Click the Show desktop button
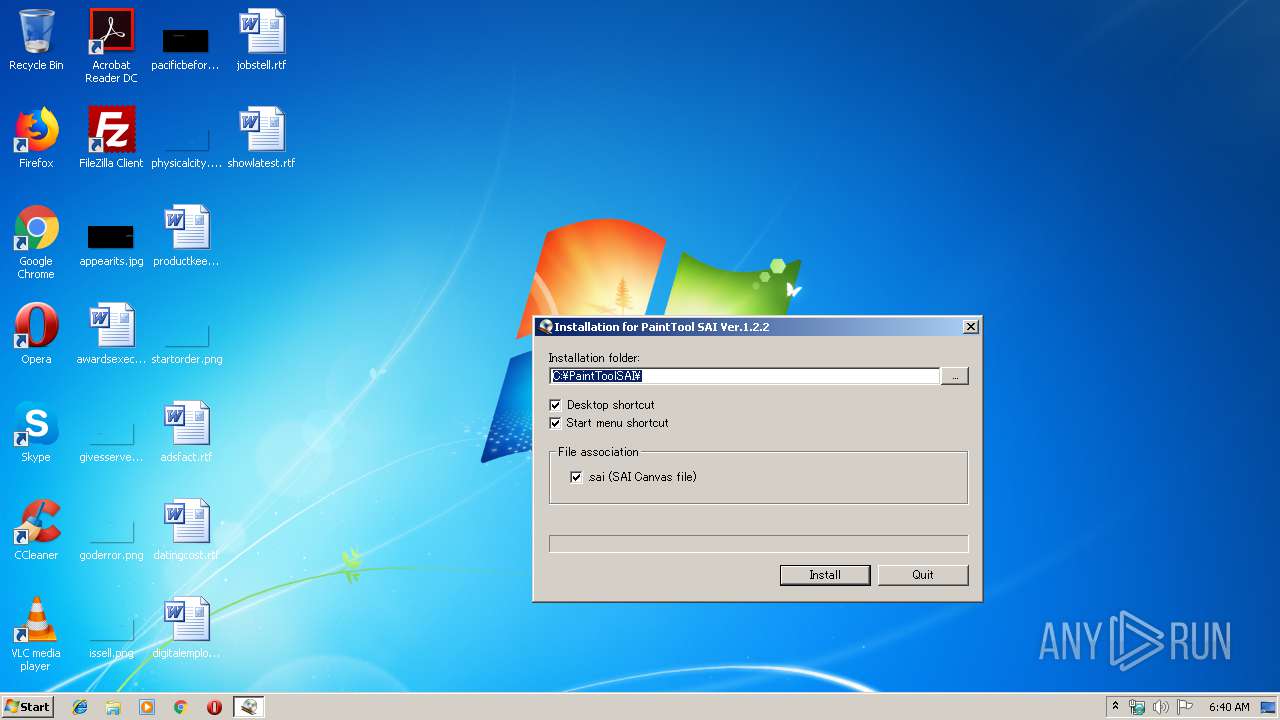Image resolution: width=1280 pixels, height=720 pixels. point(1270,707)
